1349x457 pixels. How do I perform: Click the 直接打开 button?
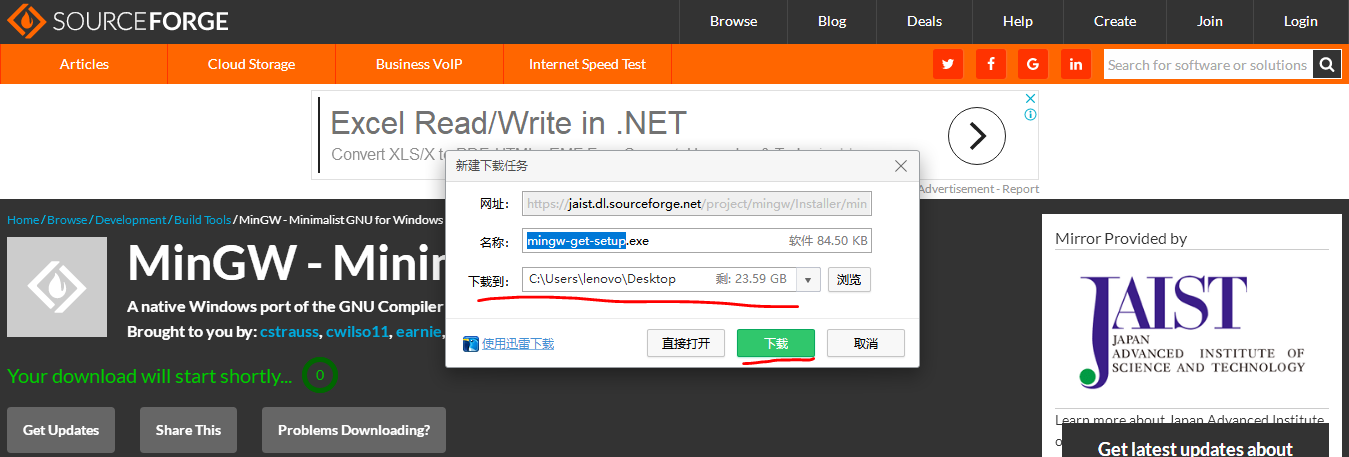tap(686, 343)
